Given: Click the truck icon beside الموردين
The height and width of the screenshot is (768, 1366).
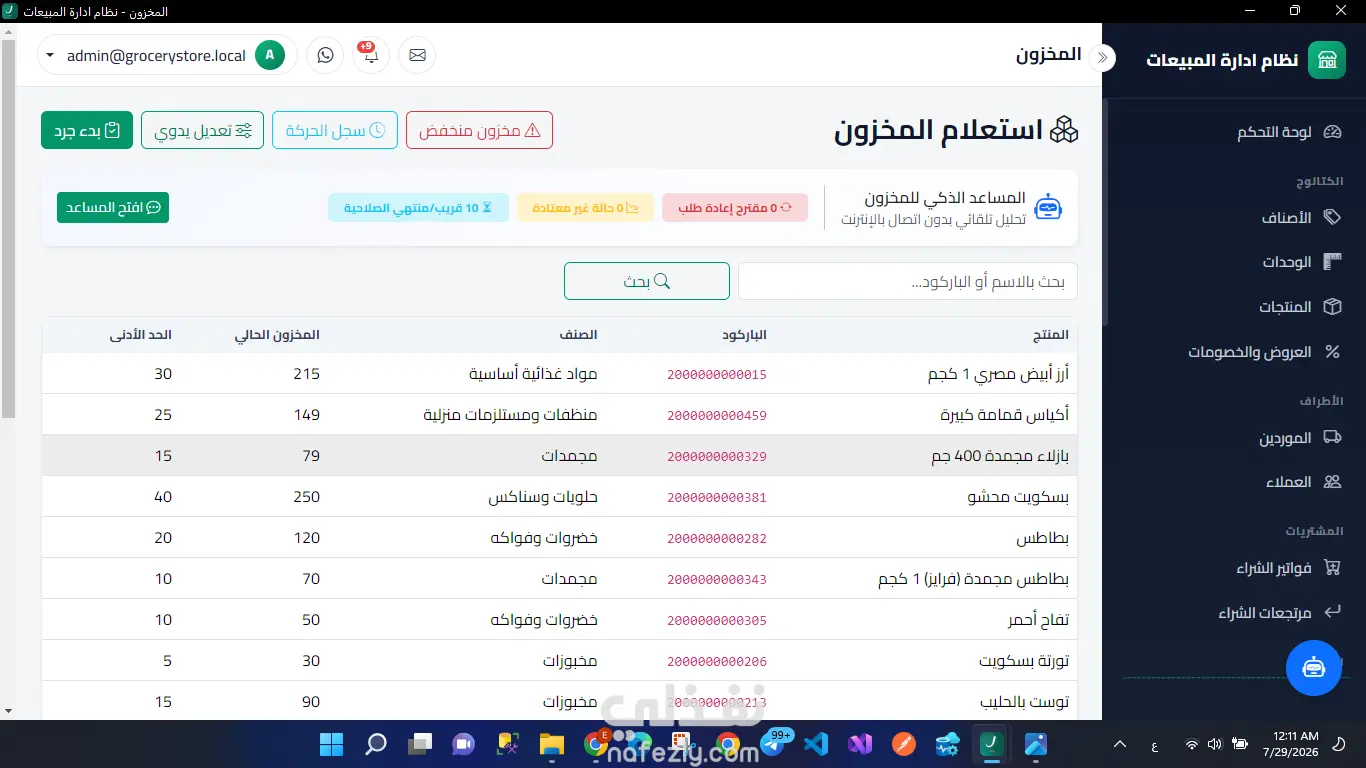Looking at the screenshot, I should pos(1332,437).
